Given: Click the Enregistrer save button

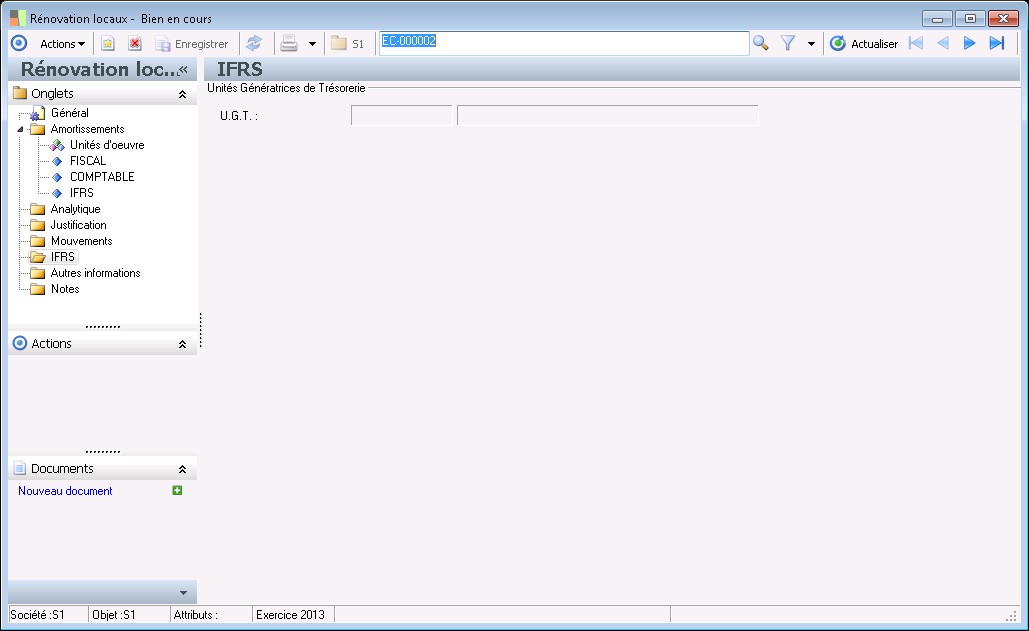Looking at the screenshot, I should tap(192, 44).
